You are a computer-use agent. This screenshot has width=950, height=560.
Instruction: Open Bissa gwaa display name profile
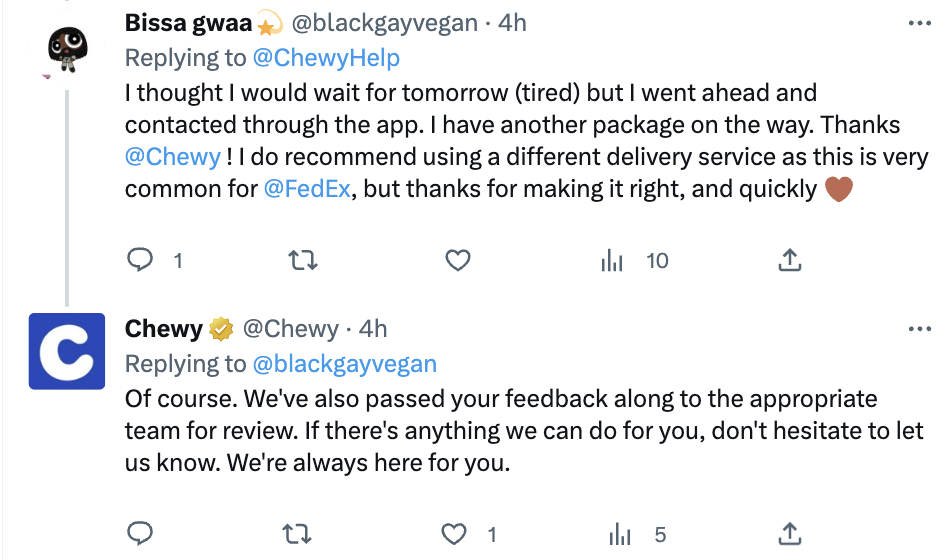[x=189, y=23]
